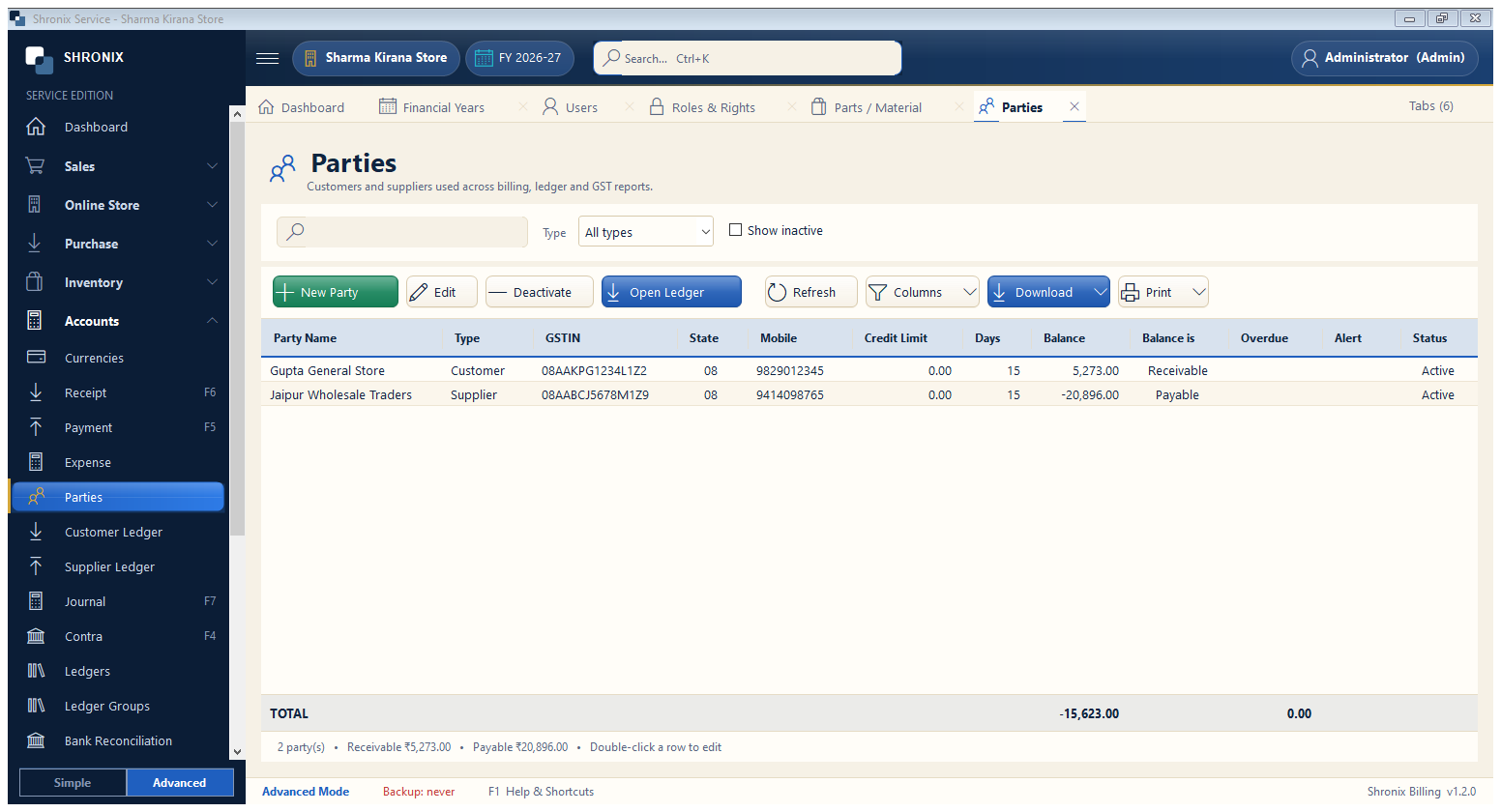
Task: Click the Sharma Kirana Store company button
Action: (375, 58)
